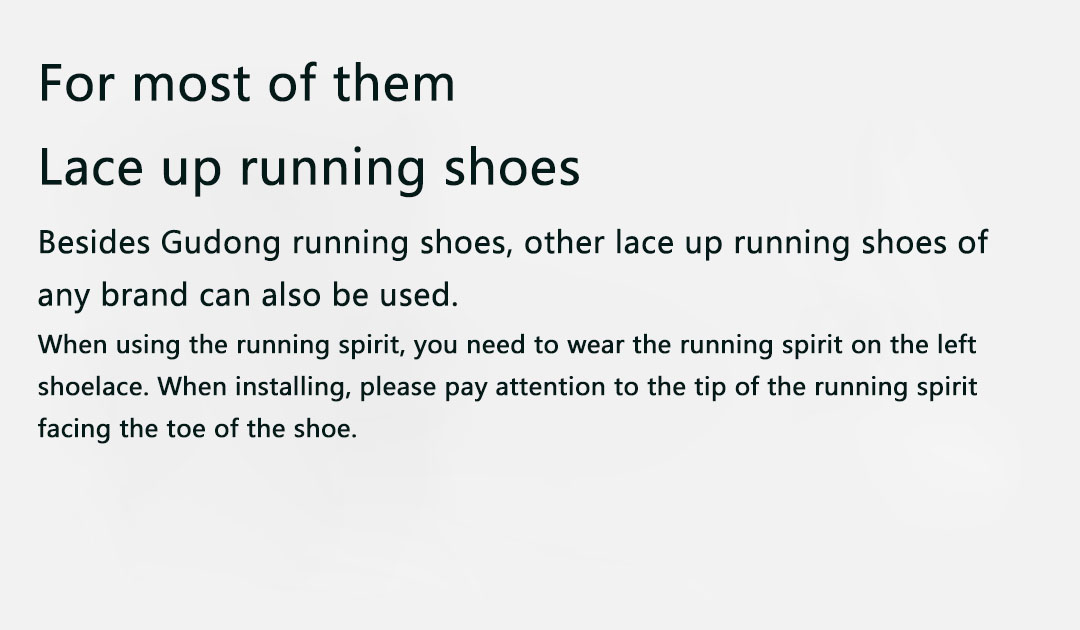Click the word "shoelace." in the instructions
Screen dimensions: 1080x630
pyautogui.click(x=94, y=387)
